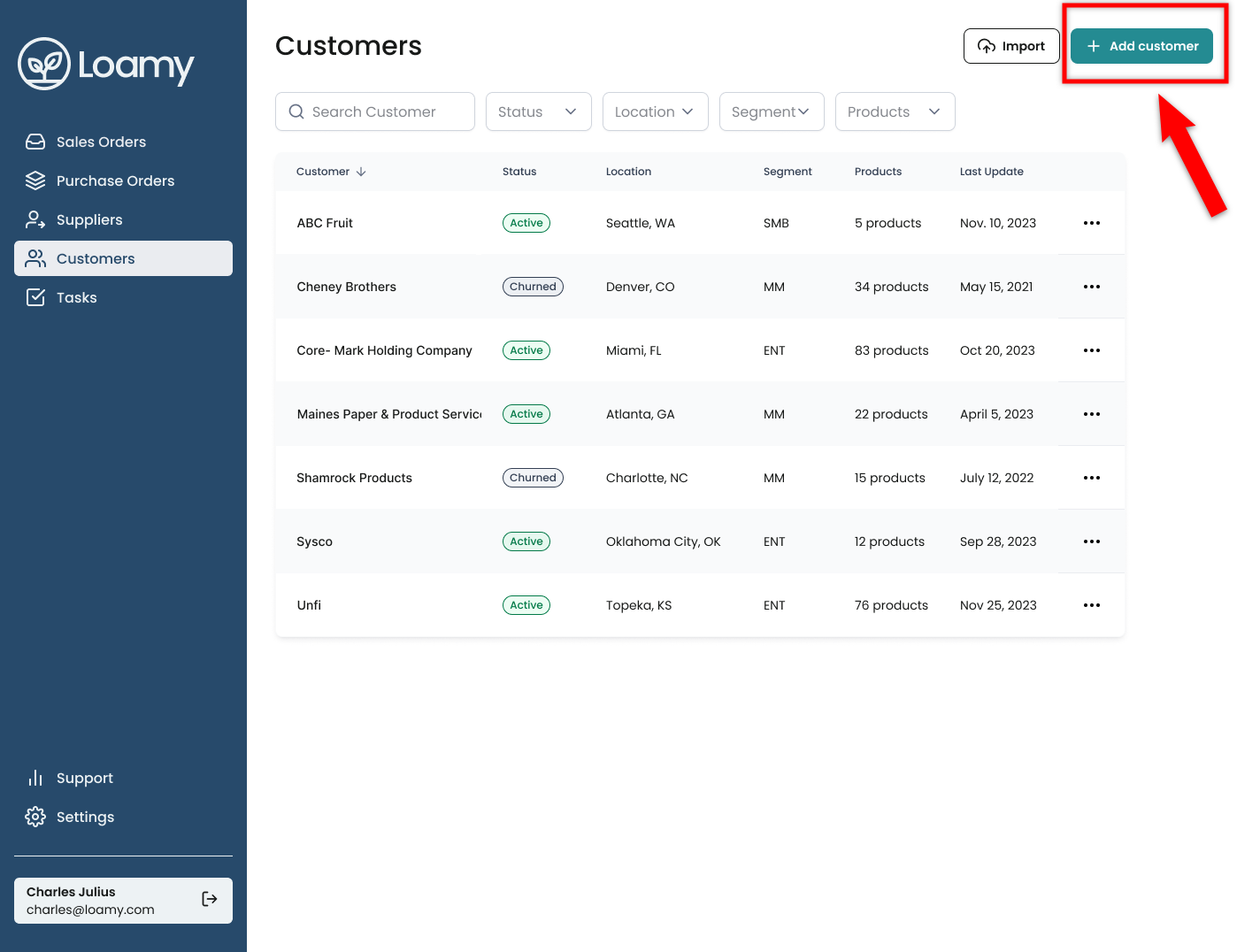This screenshot has width=1260, height=952.
Task: Click the Segment column header
Action: 787,172
